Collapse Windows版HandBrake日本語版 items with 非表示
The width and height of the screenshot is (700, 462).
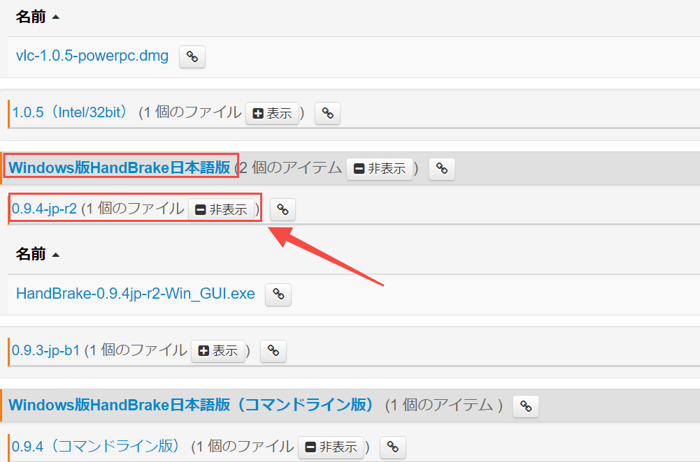(379, 169)
